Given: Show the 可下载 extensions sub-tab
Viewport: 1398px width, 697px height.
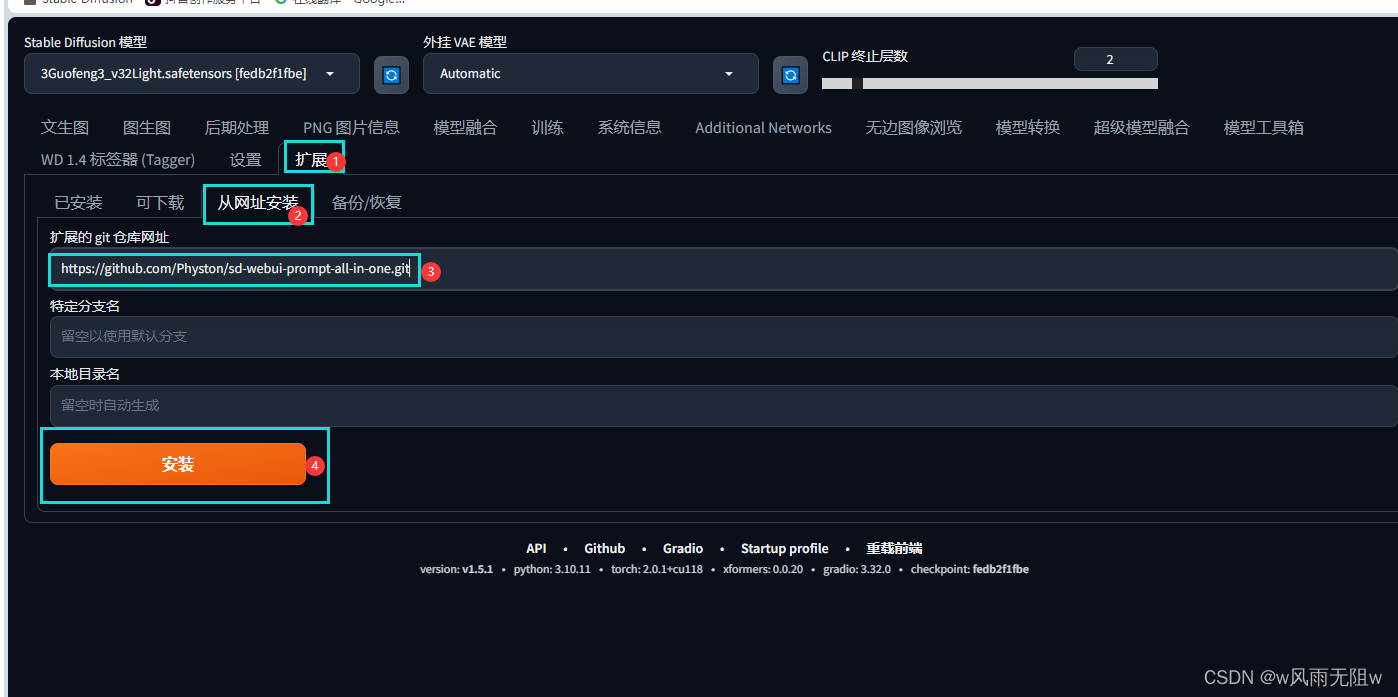Looking at the screenshot, I should (x=160, y=202).
